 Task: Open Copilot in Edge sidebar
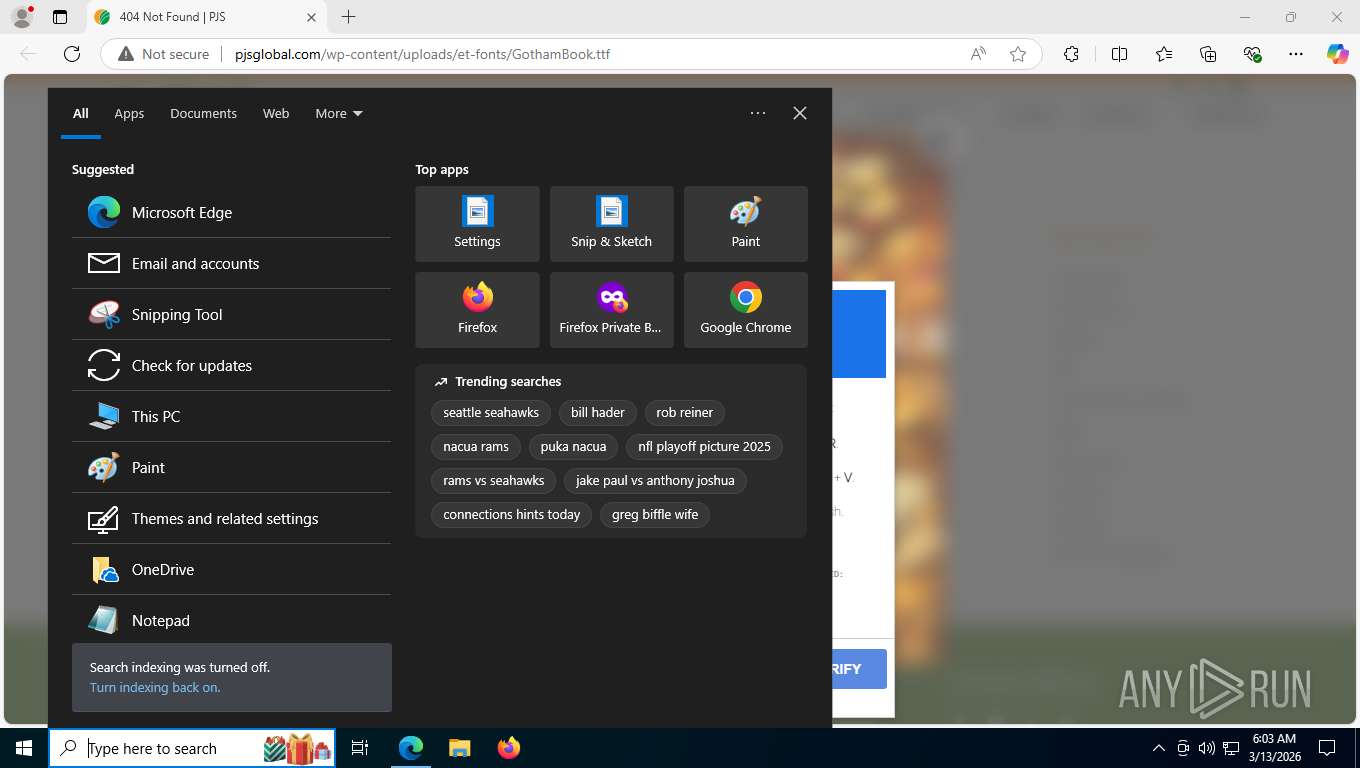[x=1337, y=54]
